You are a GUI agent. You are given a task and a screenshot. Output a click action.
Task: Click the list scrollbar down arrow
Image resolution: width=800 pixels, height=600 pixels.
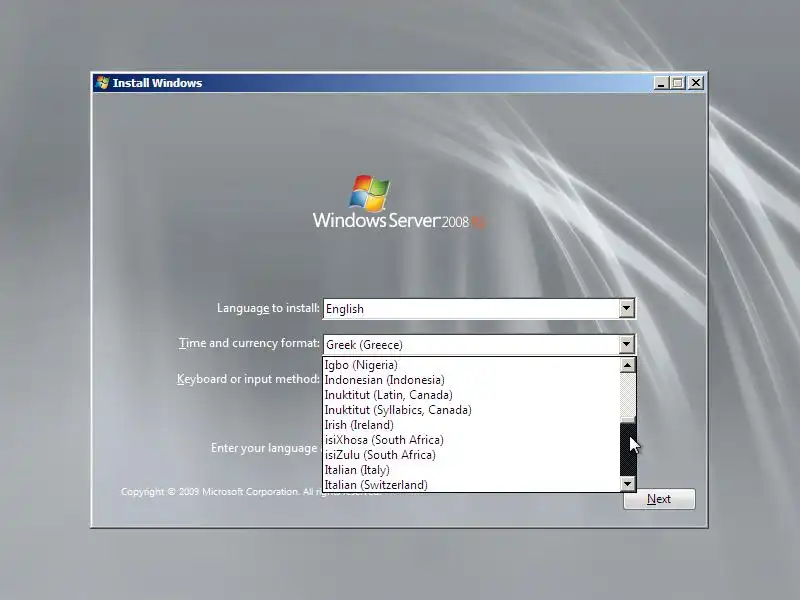coord(628,484)
